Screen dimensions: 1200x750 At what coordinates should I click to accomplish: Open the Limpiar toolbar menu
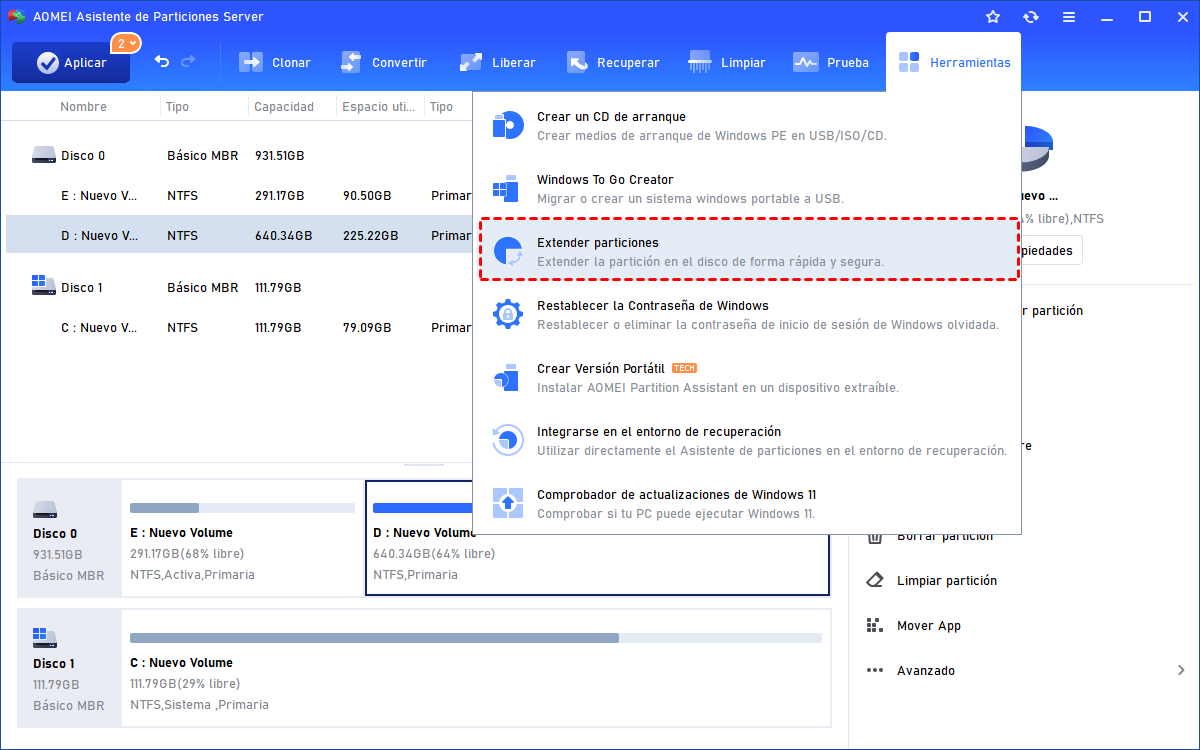pyautogui.click(x=727, y=62)
